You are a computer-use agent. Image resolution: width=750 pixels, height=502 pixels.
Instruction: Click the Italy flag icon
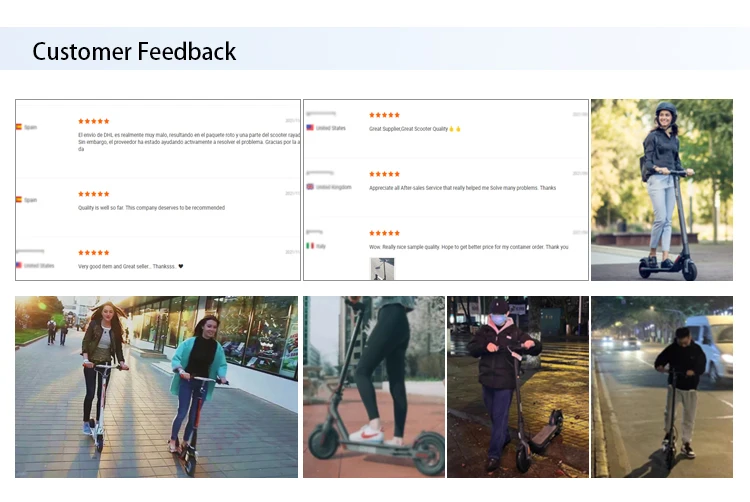click(310, 245)
